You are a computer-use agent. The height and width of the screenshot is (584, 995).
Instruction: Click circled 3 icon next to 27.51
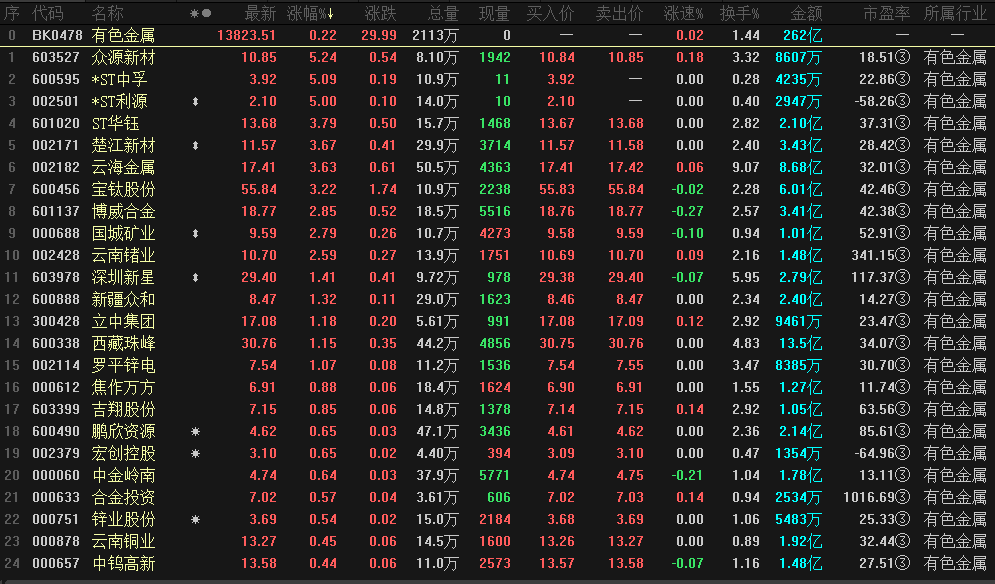click(x=902, y=563)
